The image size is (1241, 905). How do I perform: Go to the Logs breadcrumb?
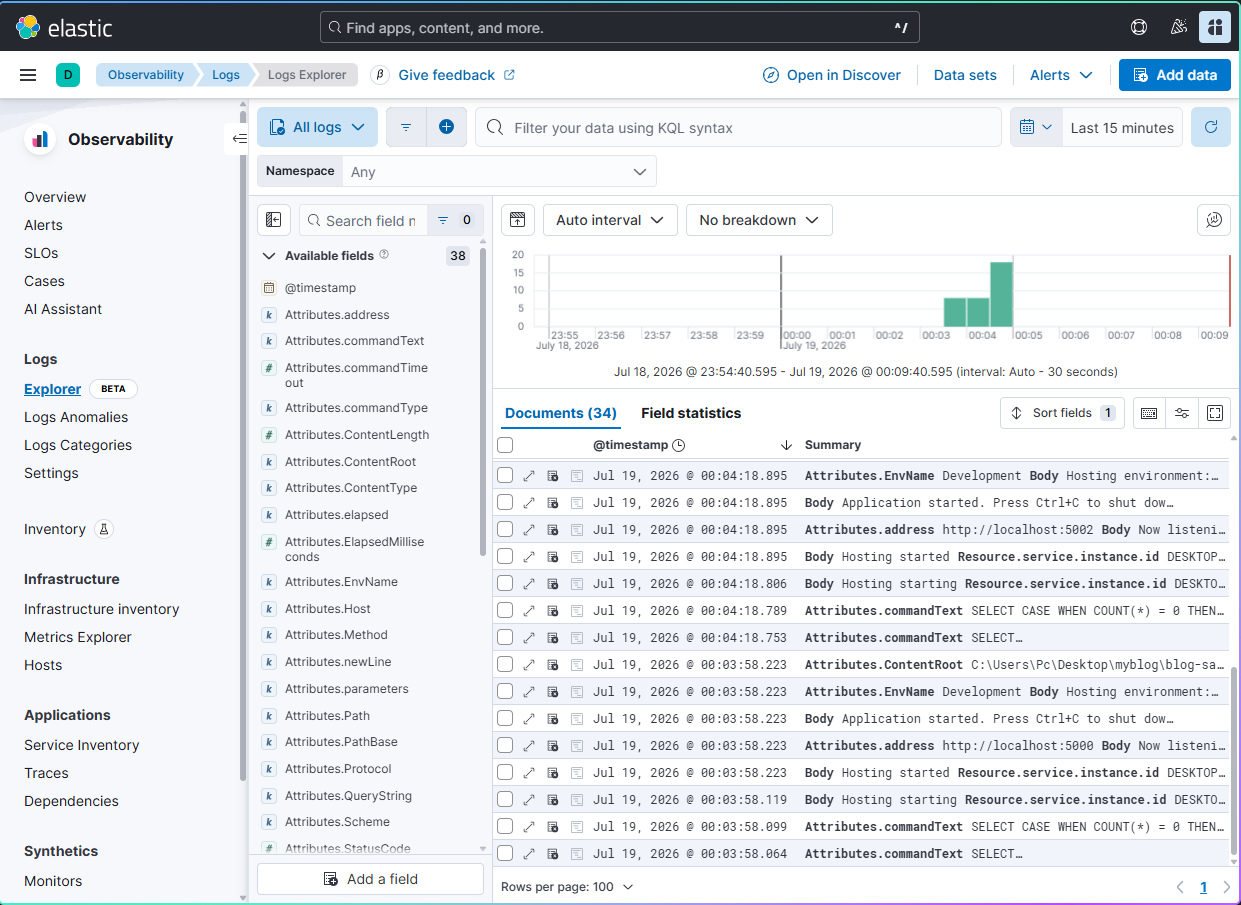click(x=226, y=75)
